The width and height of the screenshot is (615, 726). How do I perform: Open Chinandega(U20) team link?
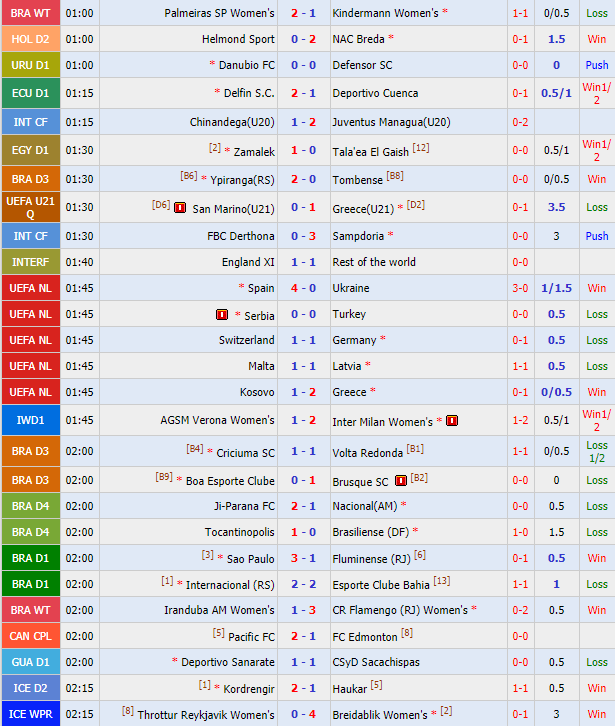232,122
